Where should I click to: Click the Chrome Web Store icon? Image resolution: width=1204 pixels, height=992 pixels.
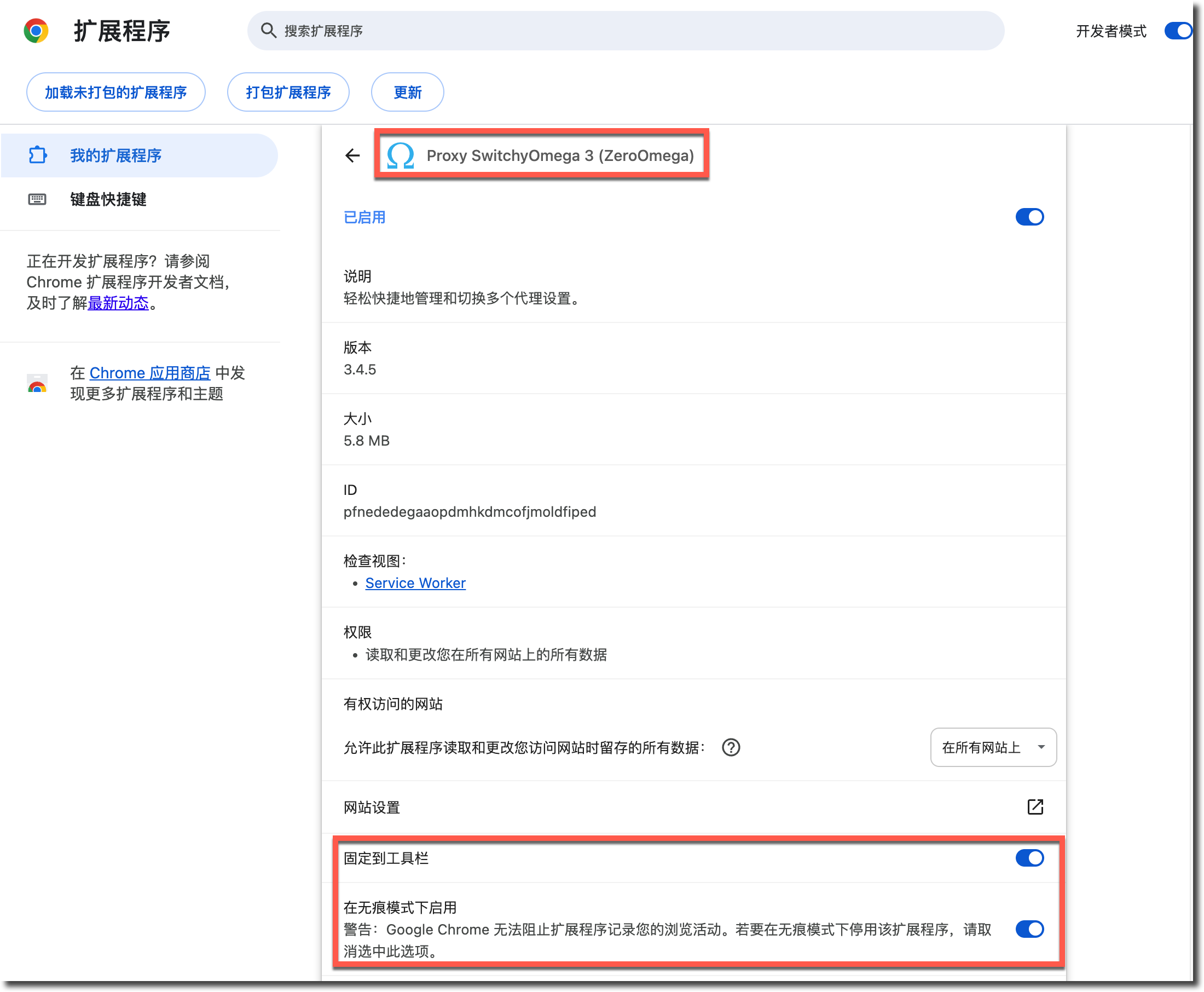tap(38, 383)
